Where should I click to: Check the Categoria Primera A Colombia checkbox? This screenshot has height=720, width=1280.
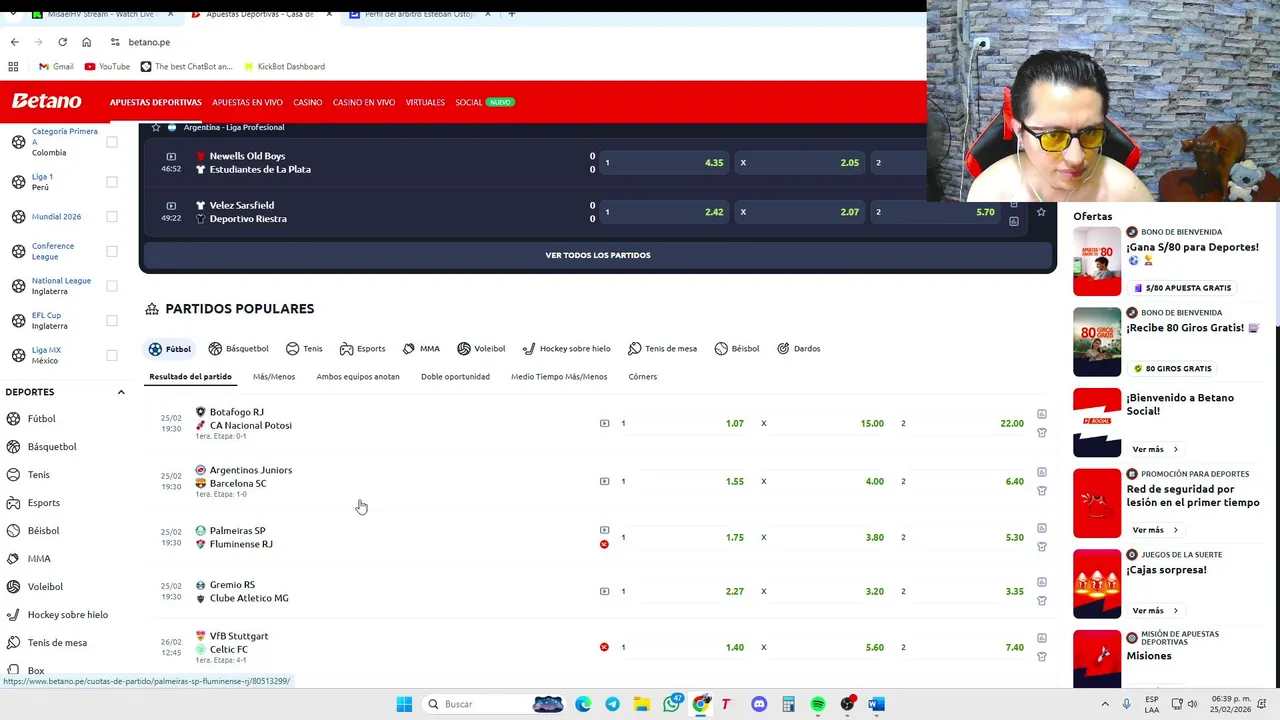tap(112, 142)
